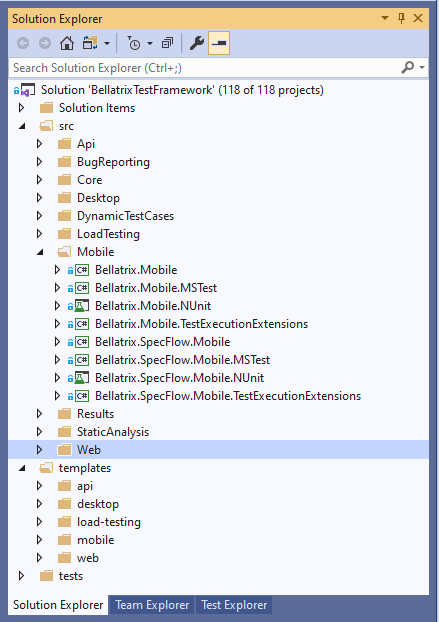
Task: Expand the load-testing templates folder
Action: point(40,522)
